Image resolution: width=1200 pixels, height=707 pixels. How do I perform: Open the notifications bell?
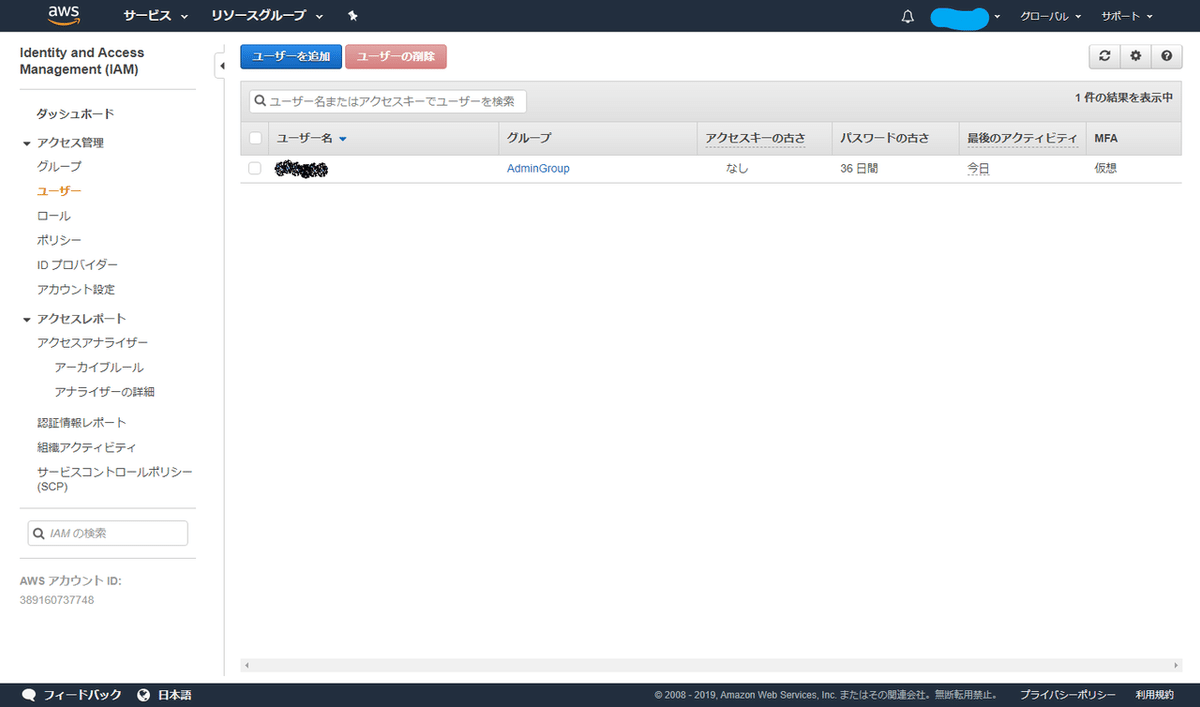coord(908,16)
